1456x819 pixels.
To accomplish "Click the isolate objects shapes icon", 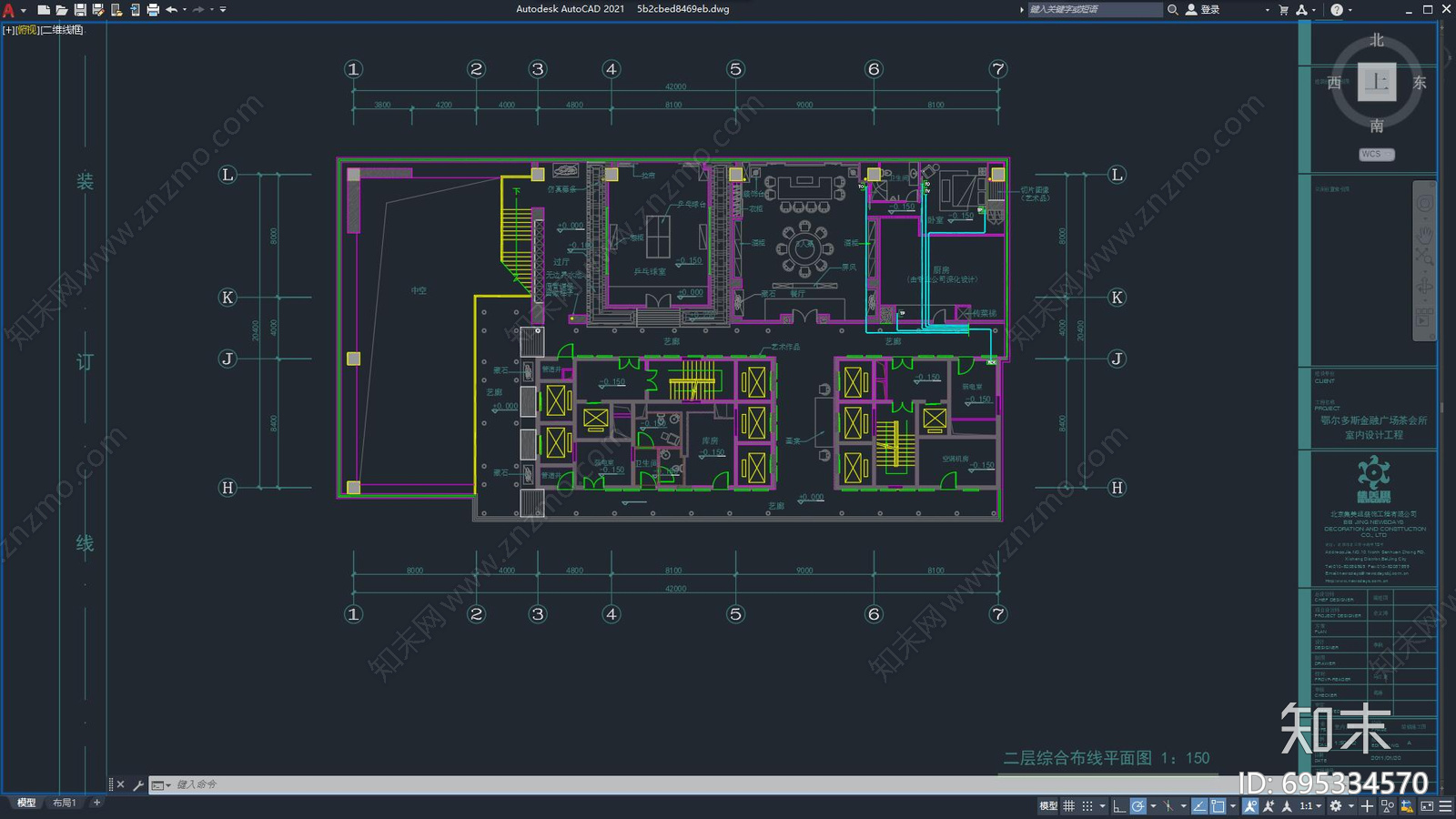I will 1388,805.
